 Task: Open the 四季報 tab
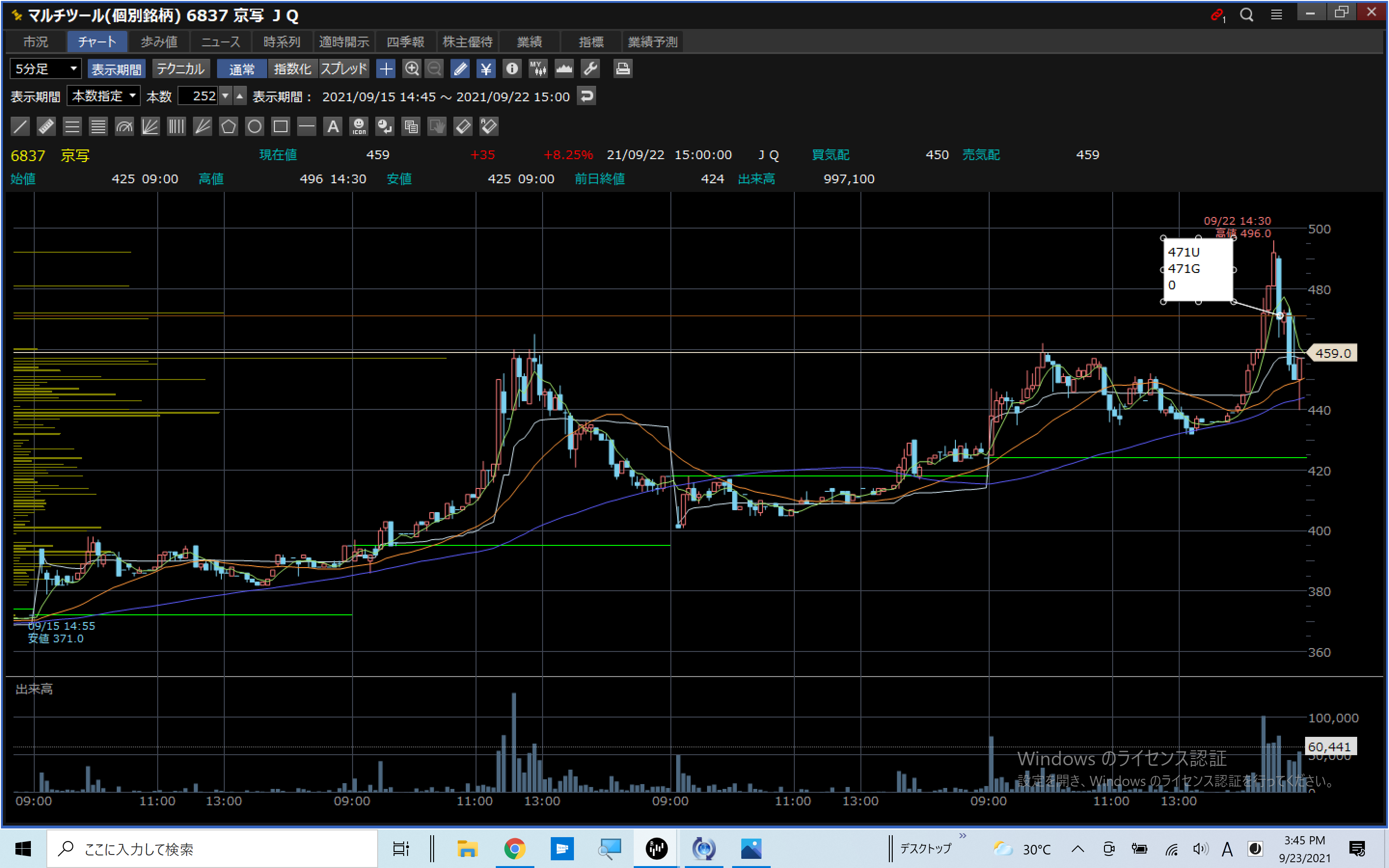(405, 42)
